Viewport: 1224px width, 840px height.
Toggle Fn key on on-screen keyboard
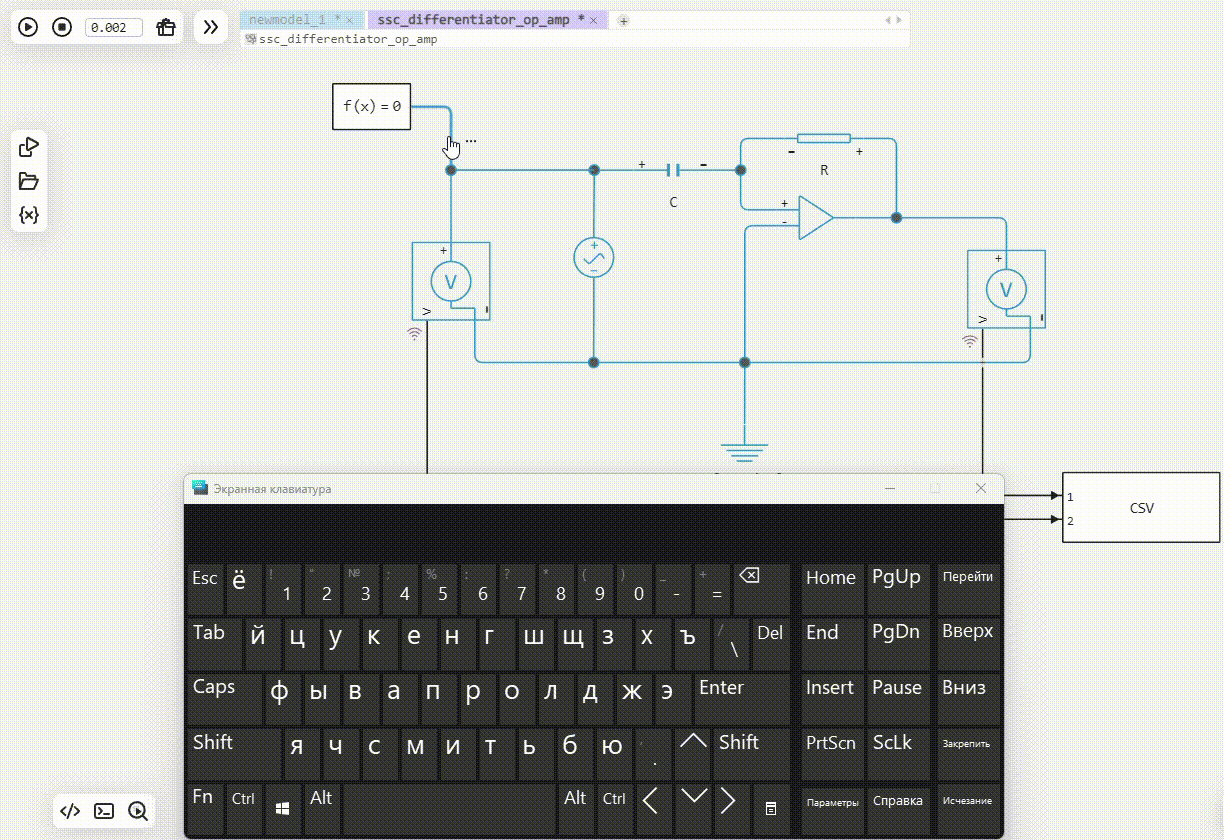click(x=205, y=809)
